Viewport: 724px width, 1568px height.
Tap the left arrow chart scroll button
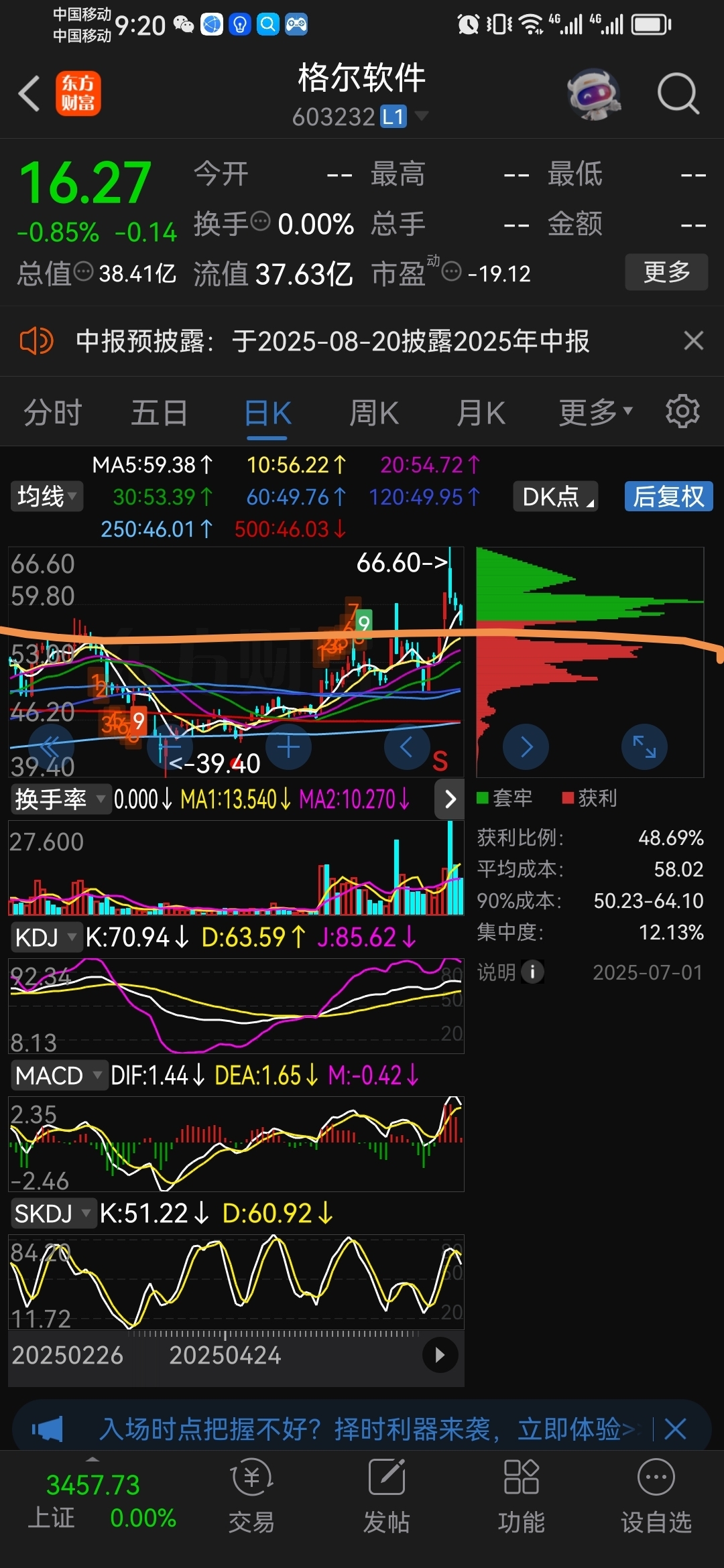(x=406, y=746)
